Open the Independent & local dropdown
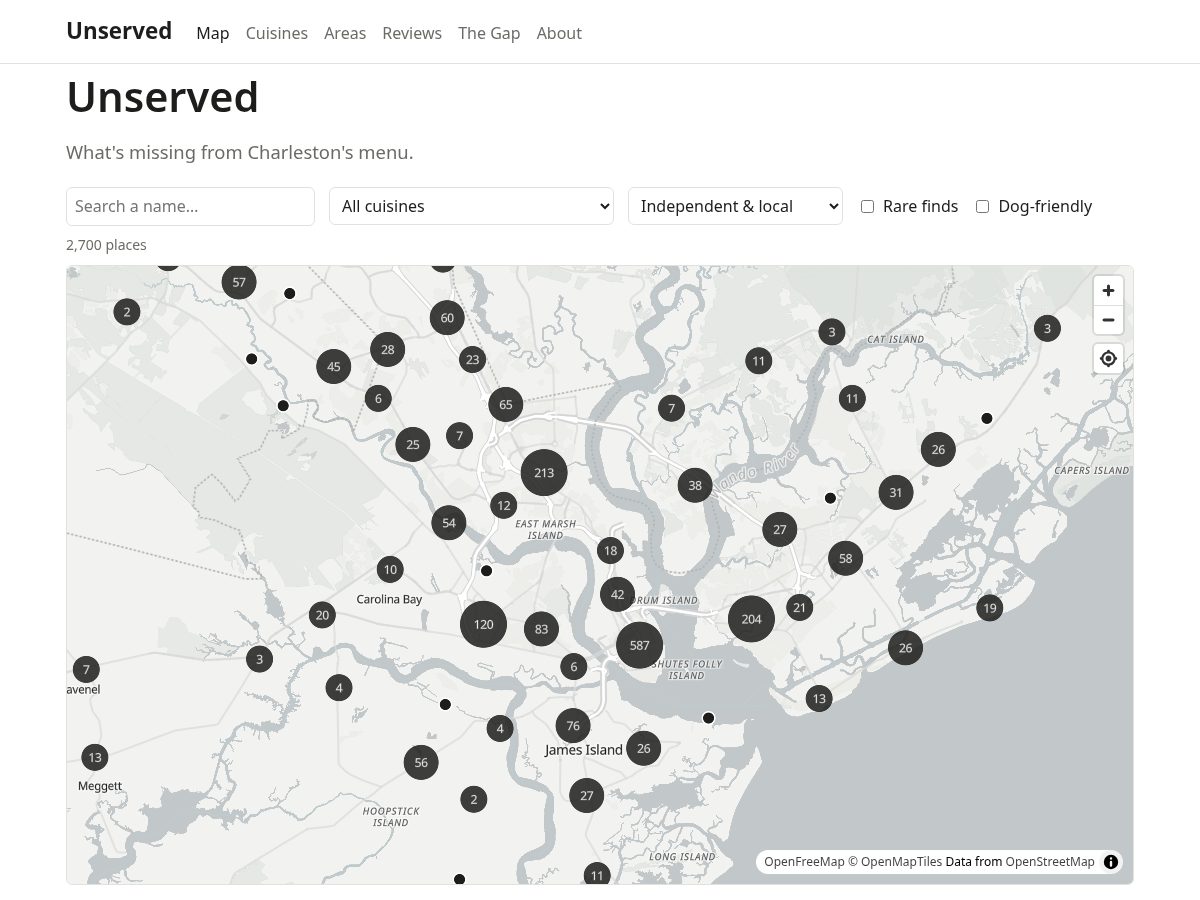 [735, 206]
